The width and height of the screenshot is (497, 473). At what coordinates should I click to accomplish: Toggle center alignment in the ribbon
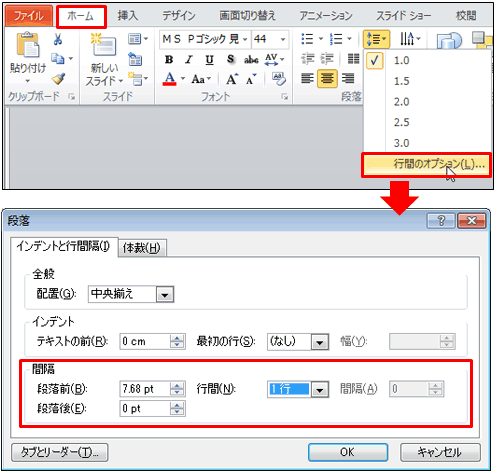327,79
